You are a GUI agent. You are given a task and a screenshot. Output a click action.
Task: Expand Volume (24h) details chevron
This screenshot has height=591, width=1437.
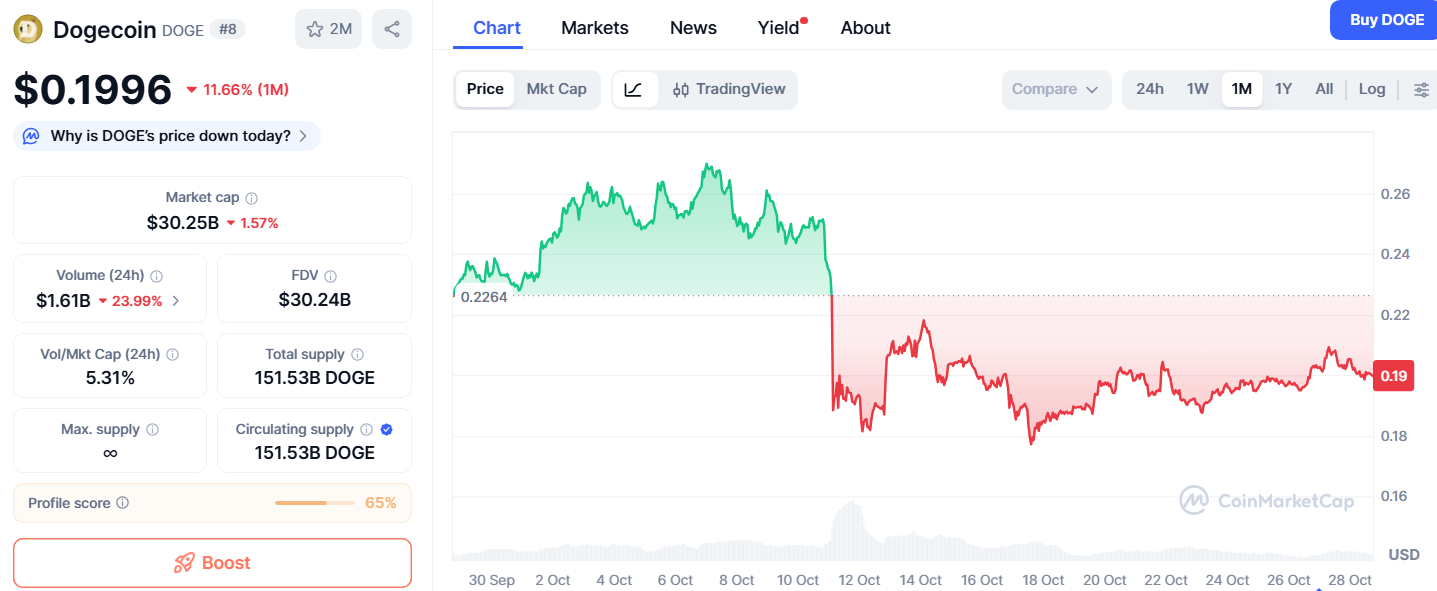pyautogui.click(x=176, y=300)
